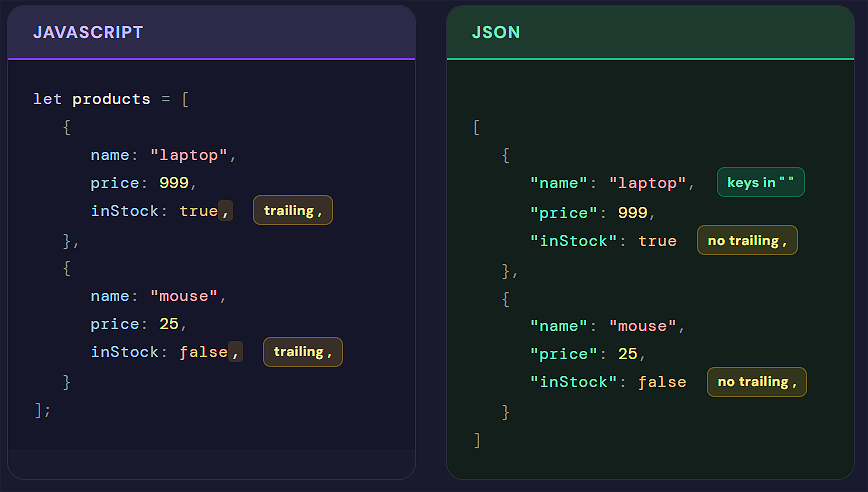Select the green "keys in" badge
Image resolution: width=868 pixels, height=492 pixels.
760,183
